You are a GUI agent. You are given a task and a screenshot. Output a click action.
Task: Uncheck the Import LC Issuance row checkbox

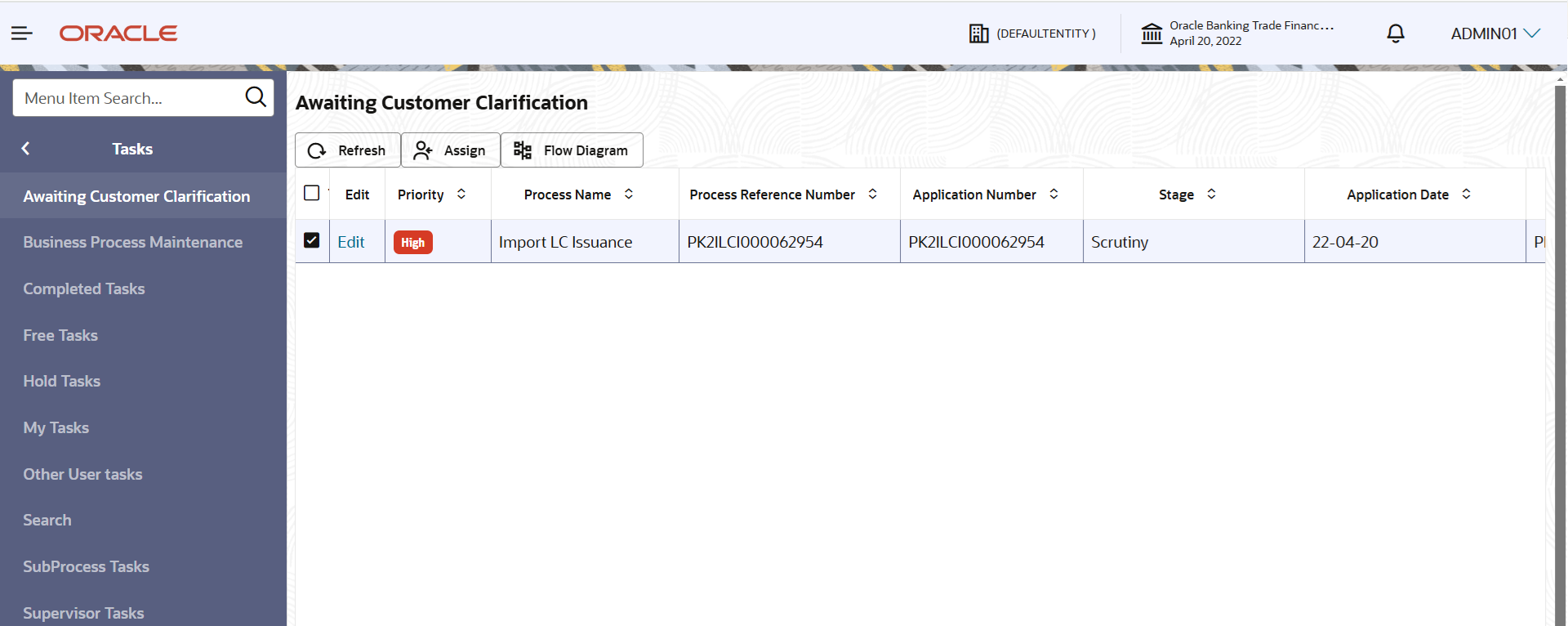(x=311, y=240)
